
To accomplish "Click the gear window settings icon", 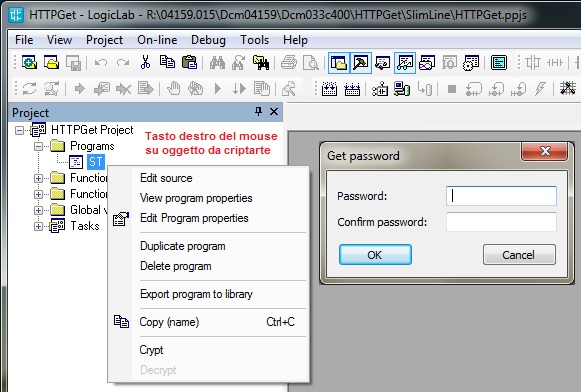I will [471, 63].
